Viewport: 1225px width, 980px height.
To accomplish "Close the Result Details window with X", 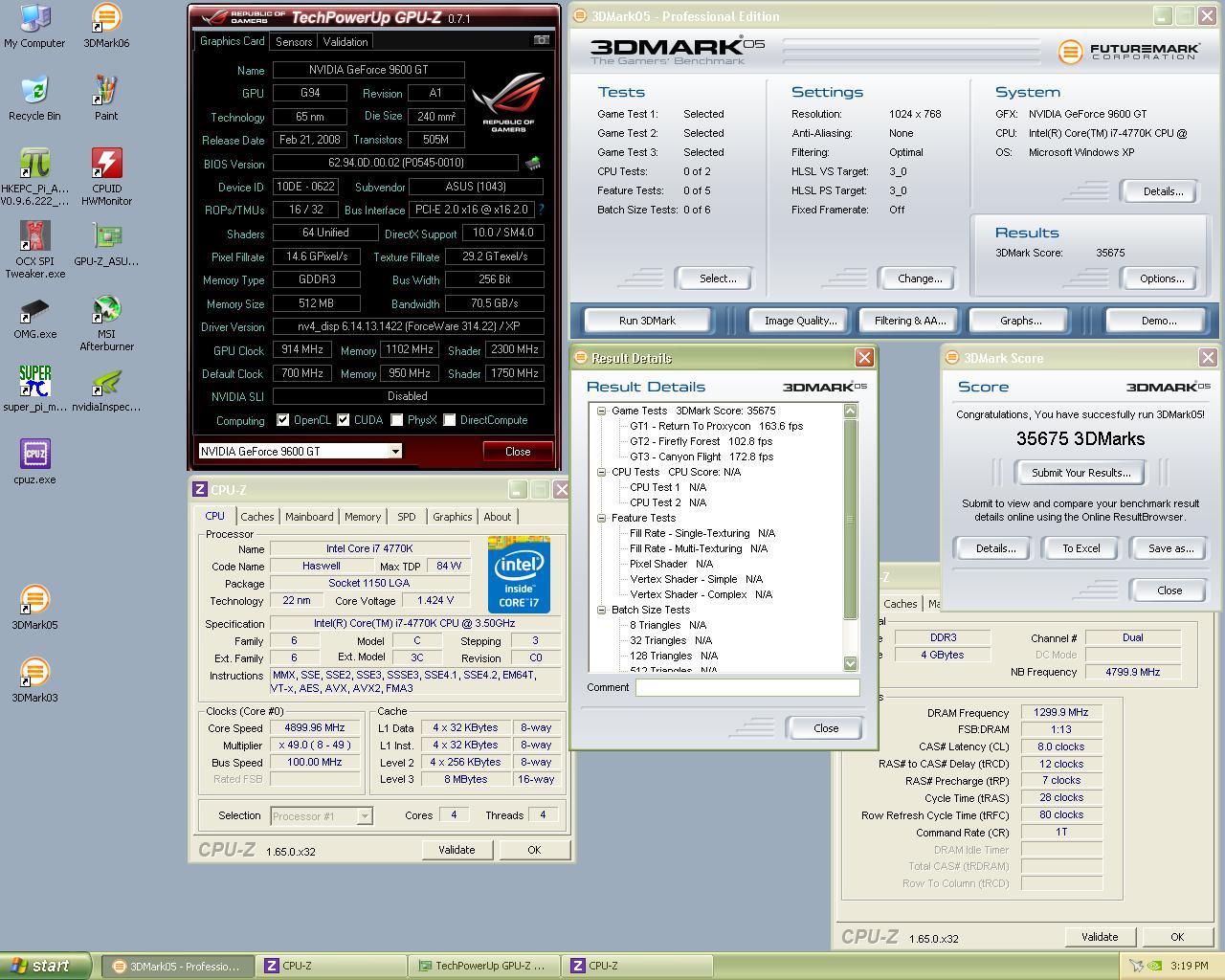I will pos(864,357).
